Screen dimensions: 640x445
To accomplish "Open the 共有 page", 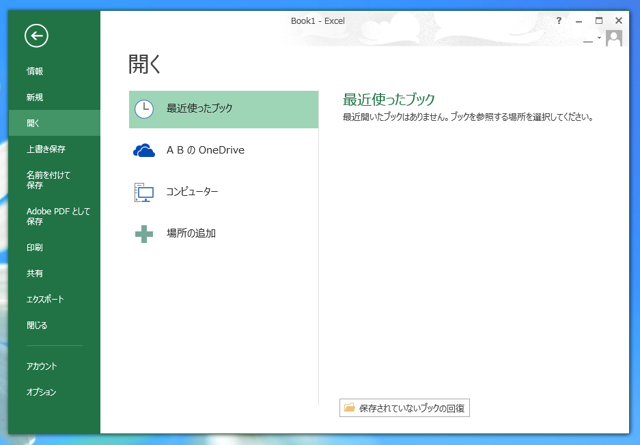I will click(54, 273).
